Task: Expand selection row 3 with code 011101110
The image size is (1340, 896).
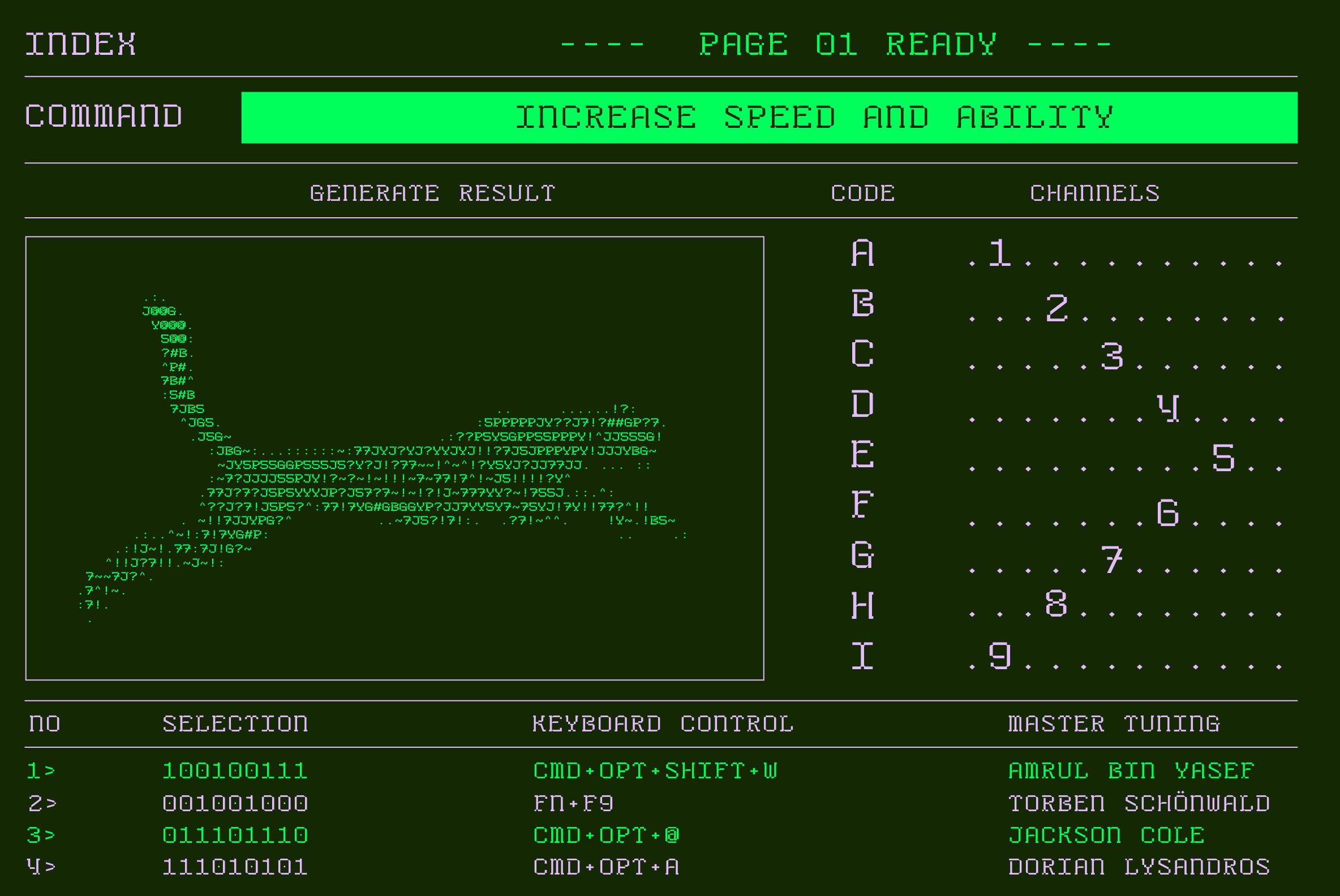Action: point(234,835)
